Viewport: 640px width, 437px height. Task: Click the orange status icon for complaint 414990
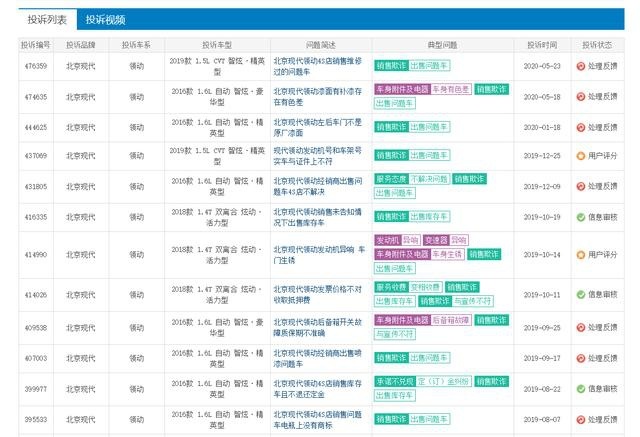tap(580, 255)
